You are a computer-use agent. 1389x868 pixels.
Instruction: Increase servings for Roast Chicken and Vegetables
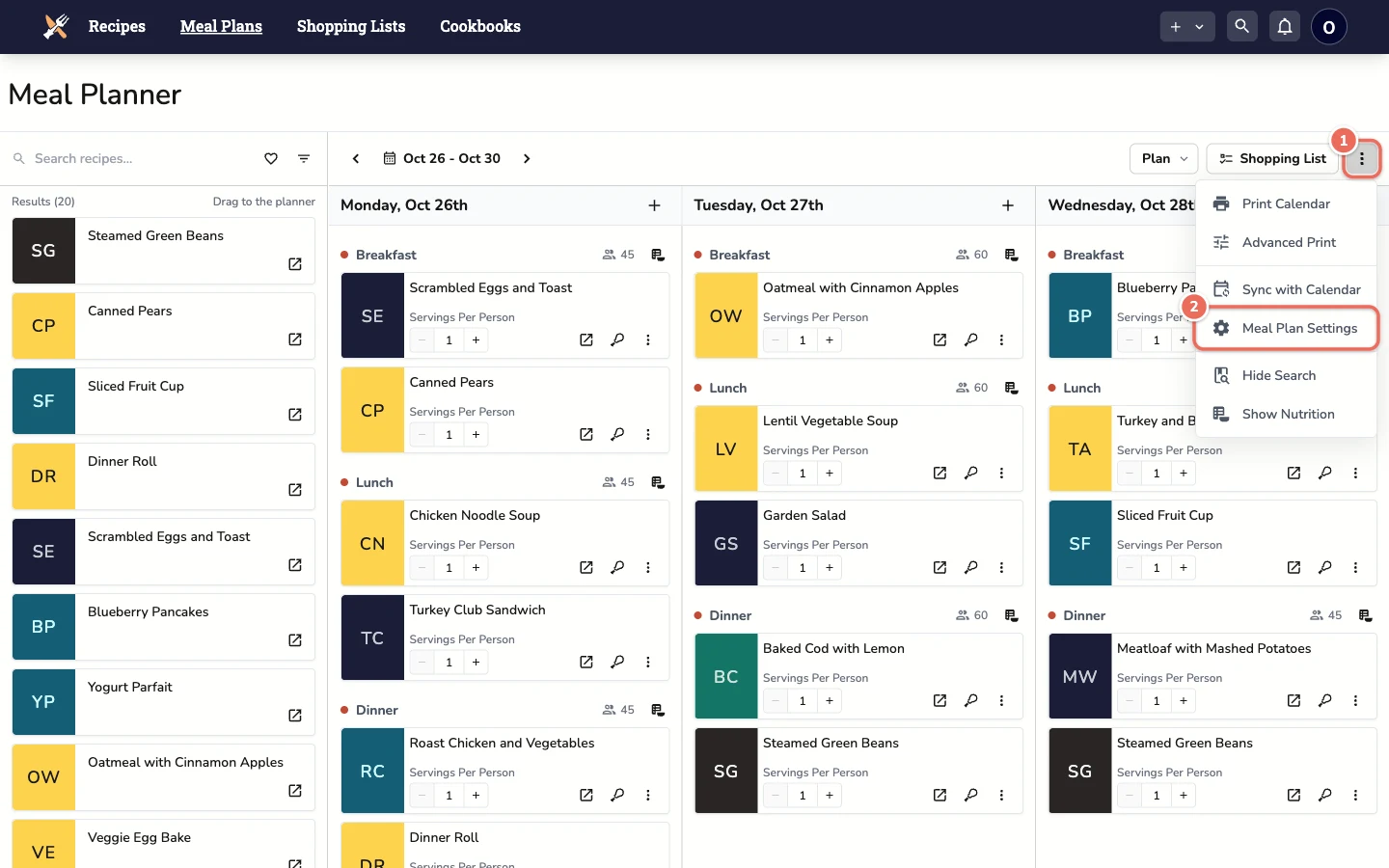click(476, 796)
